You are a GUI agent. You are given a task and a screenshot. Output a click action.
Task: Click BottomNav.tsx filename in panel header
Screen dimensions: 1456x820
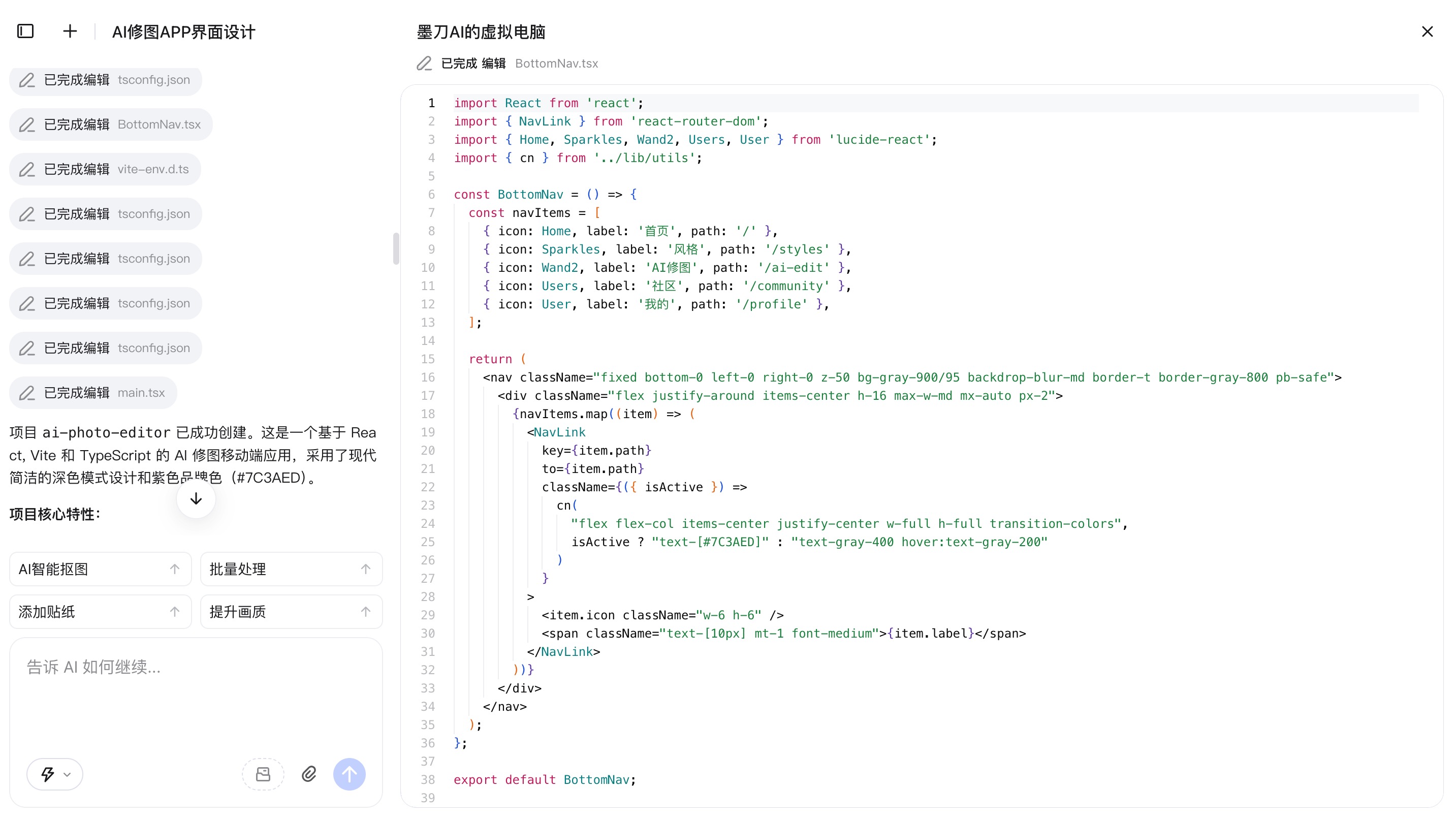coord(556,64)
